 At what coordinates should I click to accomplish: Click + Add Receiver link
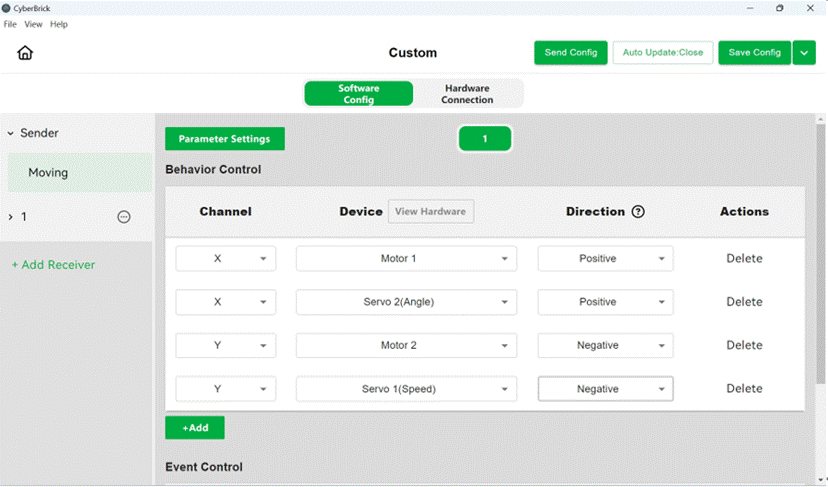(53, 265)
